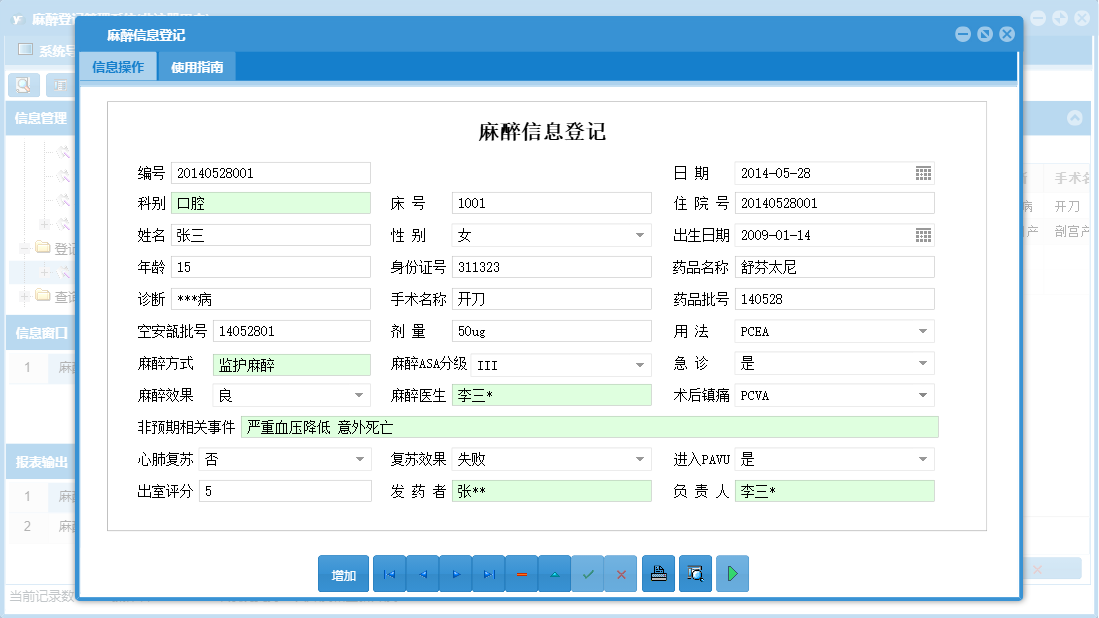The width and height of the screenshot is (1099, 618).
Task: Open the 麻醉ASA分级 dropdown
Action: [x=642, y=363]
